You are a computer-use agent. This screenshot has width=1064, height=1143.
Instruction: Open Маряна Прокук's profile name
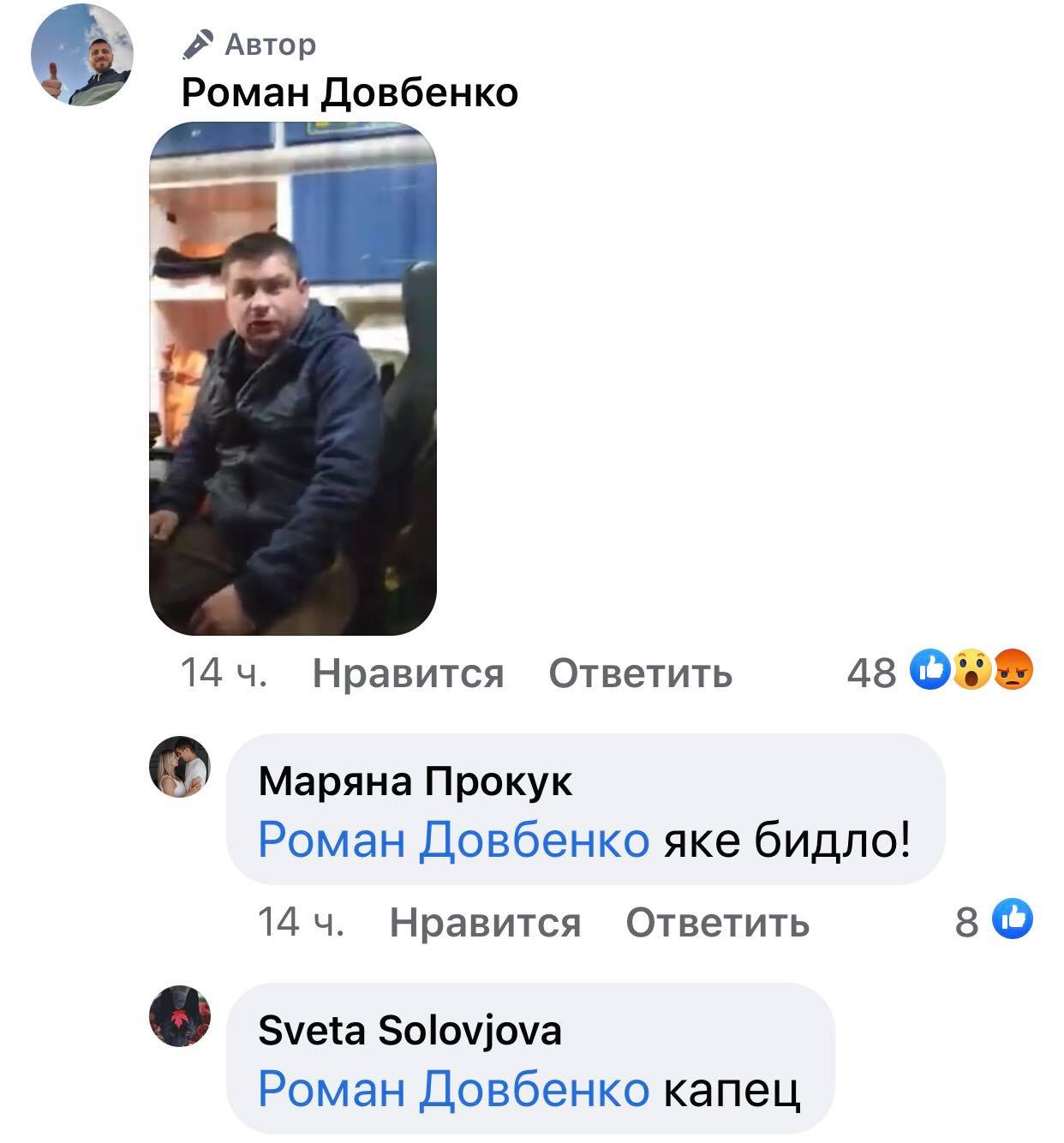coord(415,781)
